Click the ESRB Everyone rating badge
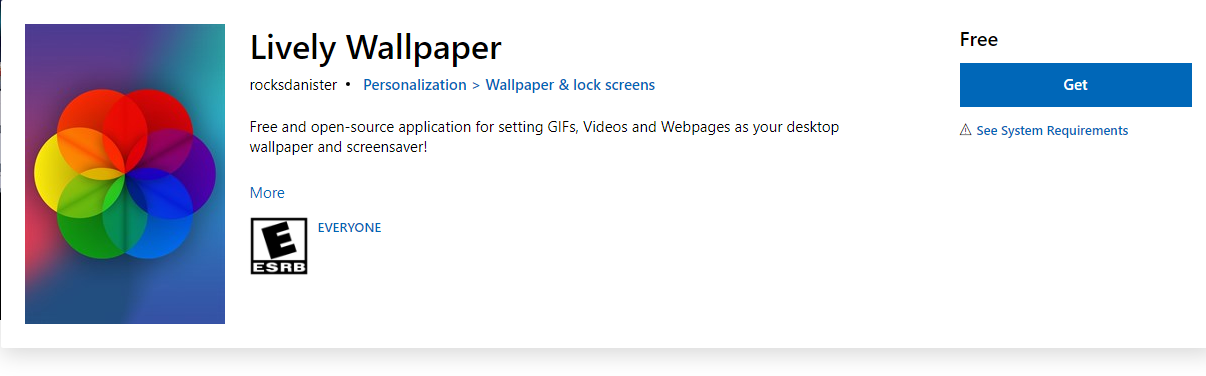This screenshot has width=1206, height=376. 278,247
